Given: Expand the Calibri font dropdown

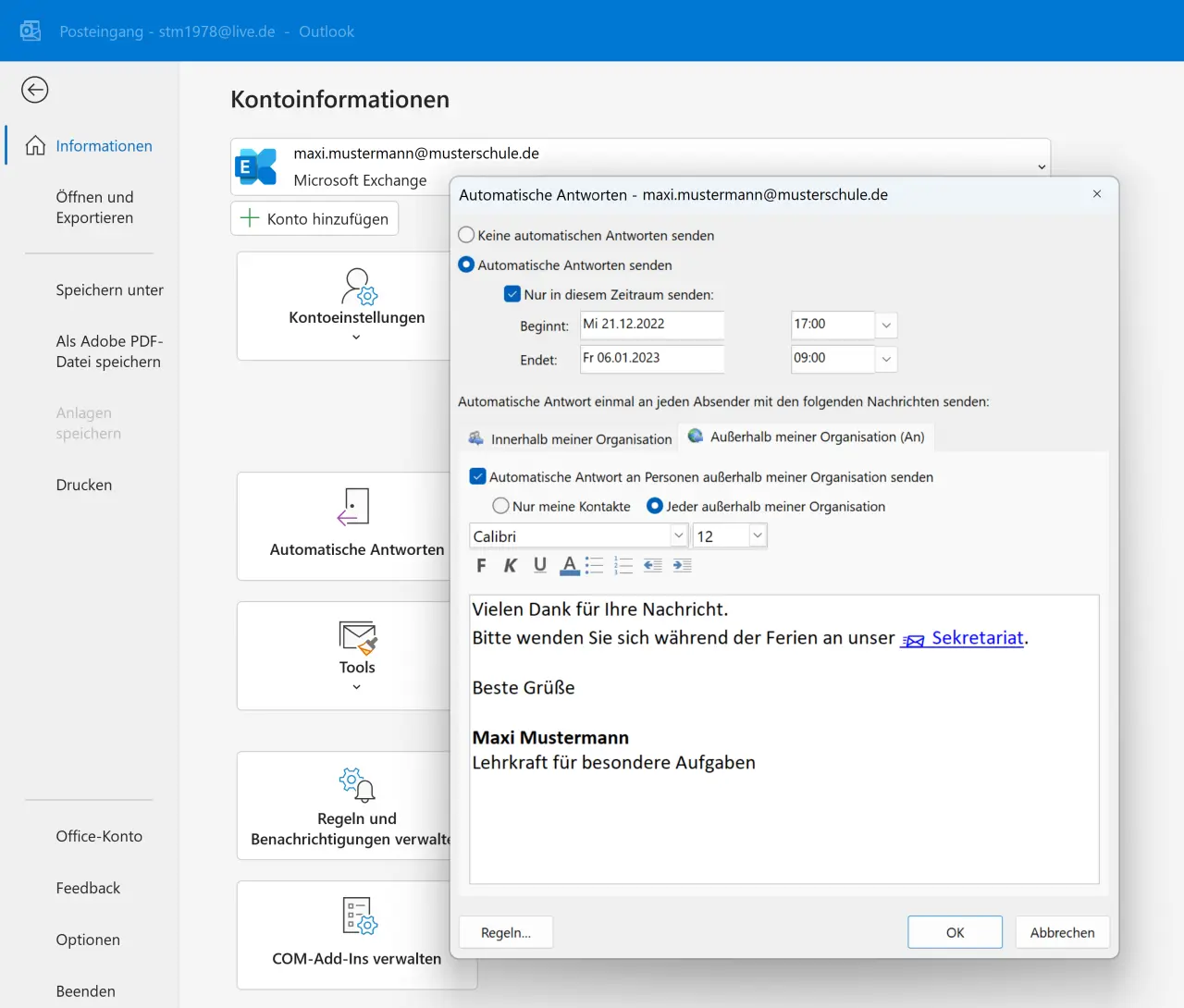Looking at the screenshot, I should (x=678, y=535).
